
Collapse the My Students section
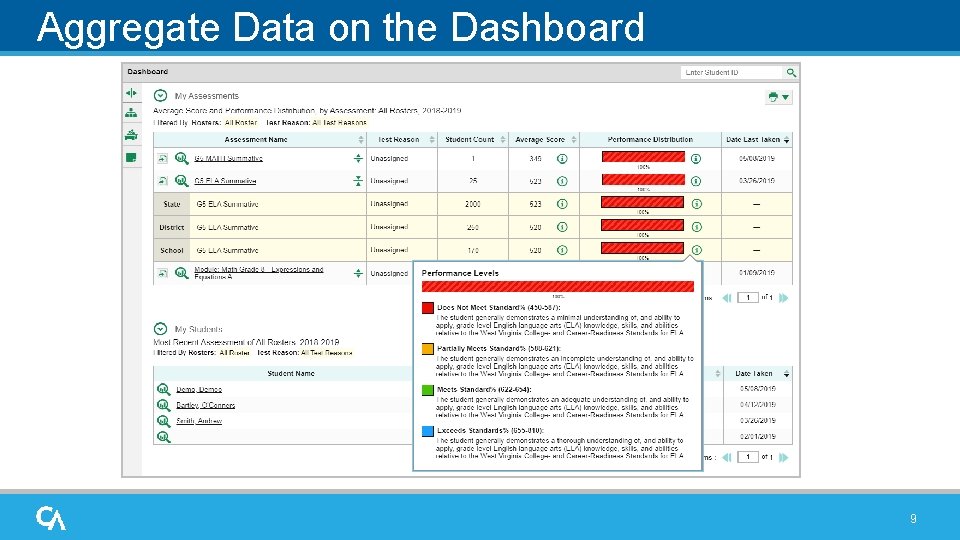point(160,329)
